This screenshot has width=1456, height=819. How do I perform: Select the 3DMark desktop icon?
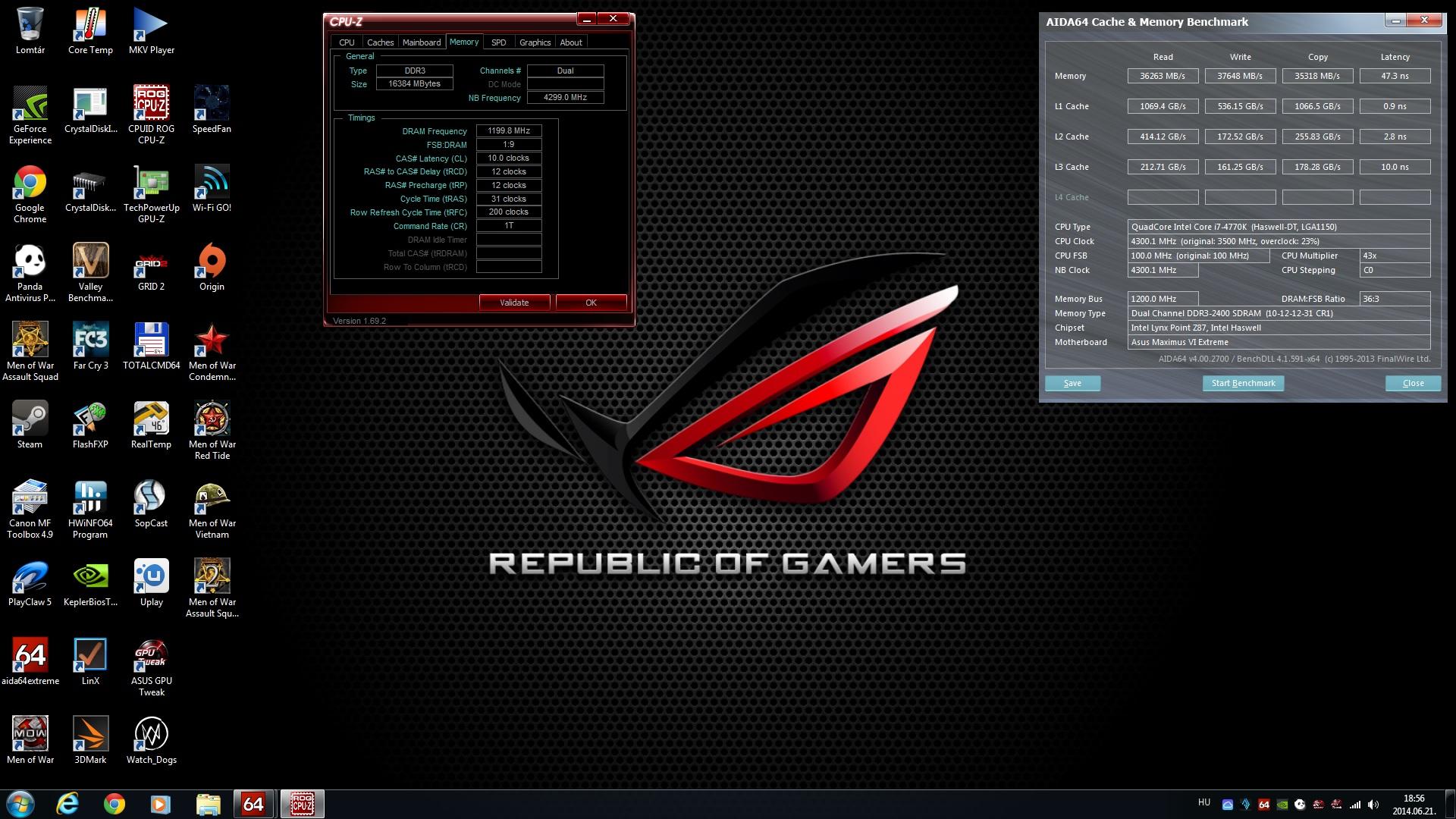pyautogui.click(x=90, y=741)
